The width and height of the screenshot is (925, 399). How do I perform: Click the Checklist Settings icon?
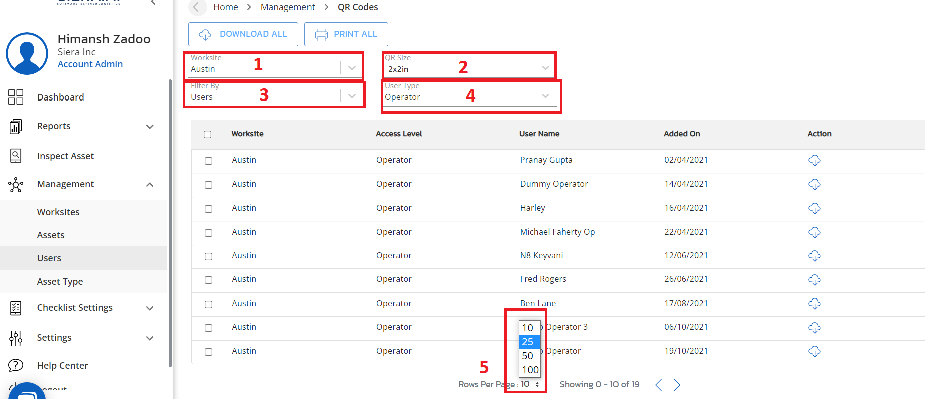pyautogui.click(x=16, y=308)
